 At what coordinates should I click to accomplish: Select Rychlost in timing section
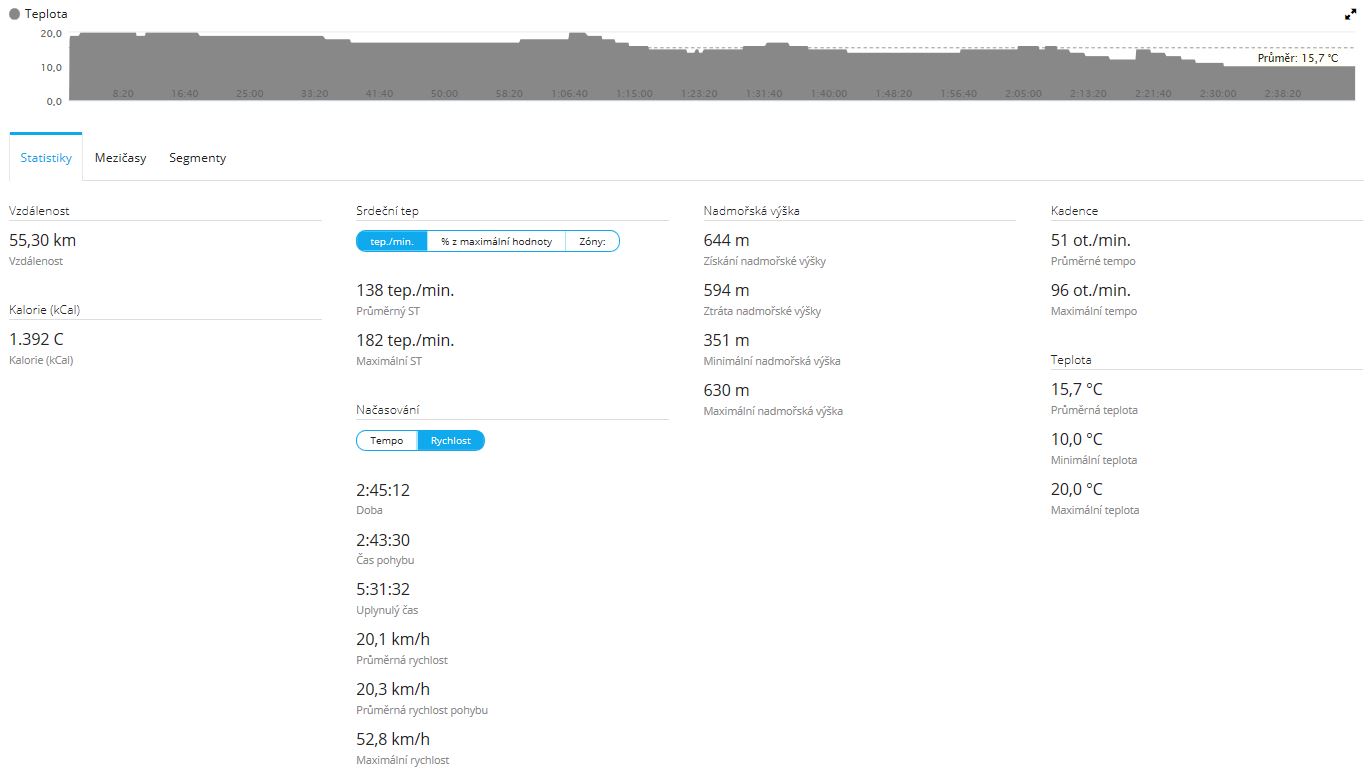pyautogui.click(x=450, y=441)
